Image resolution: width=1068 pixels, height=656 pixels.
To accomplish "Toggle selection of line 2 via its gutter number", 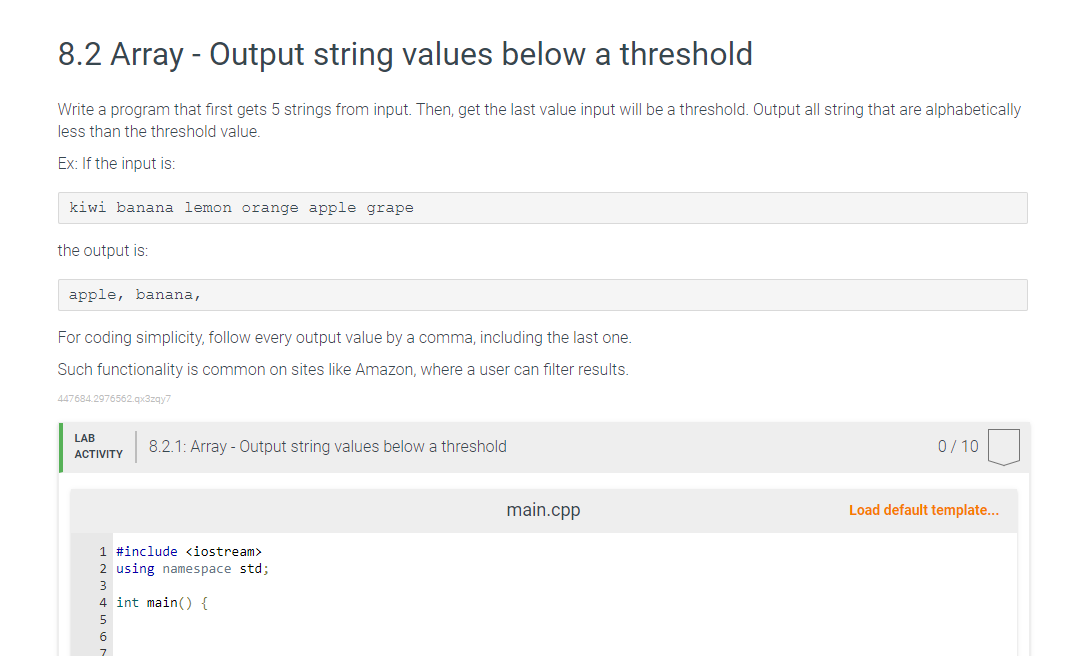I will 103,568.
